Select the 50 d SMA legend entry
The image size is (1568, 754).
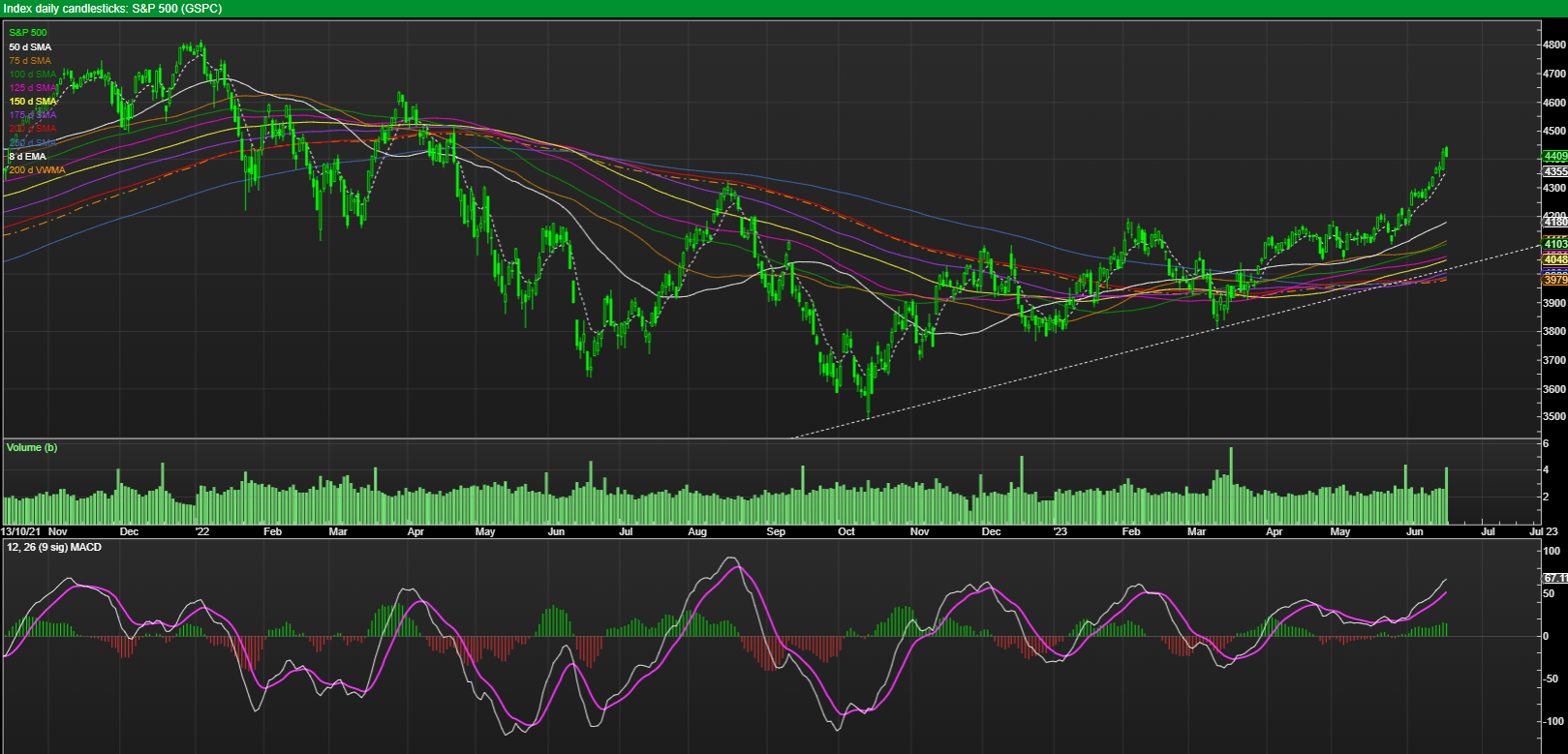click(x=30, y=46)
